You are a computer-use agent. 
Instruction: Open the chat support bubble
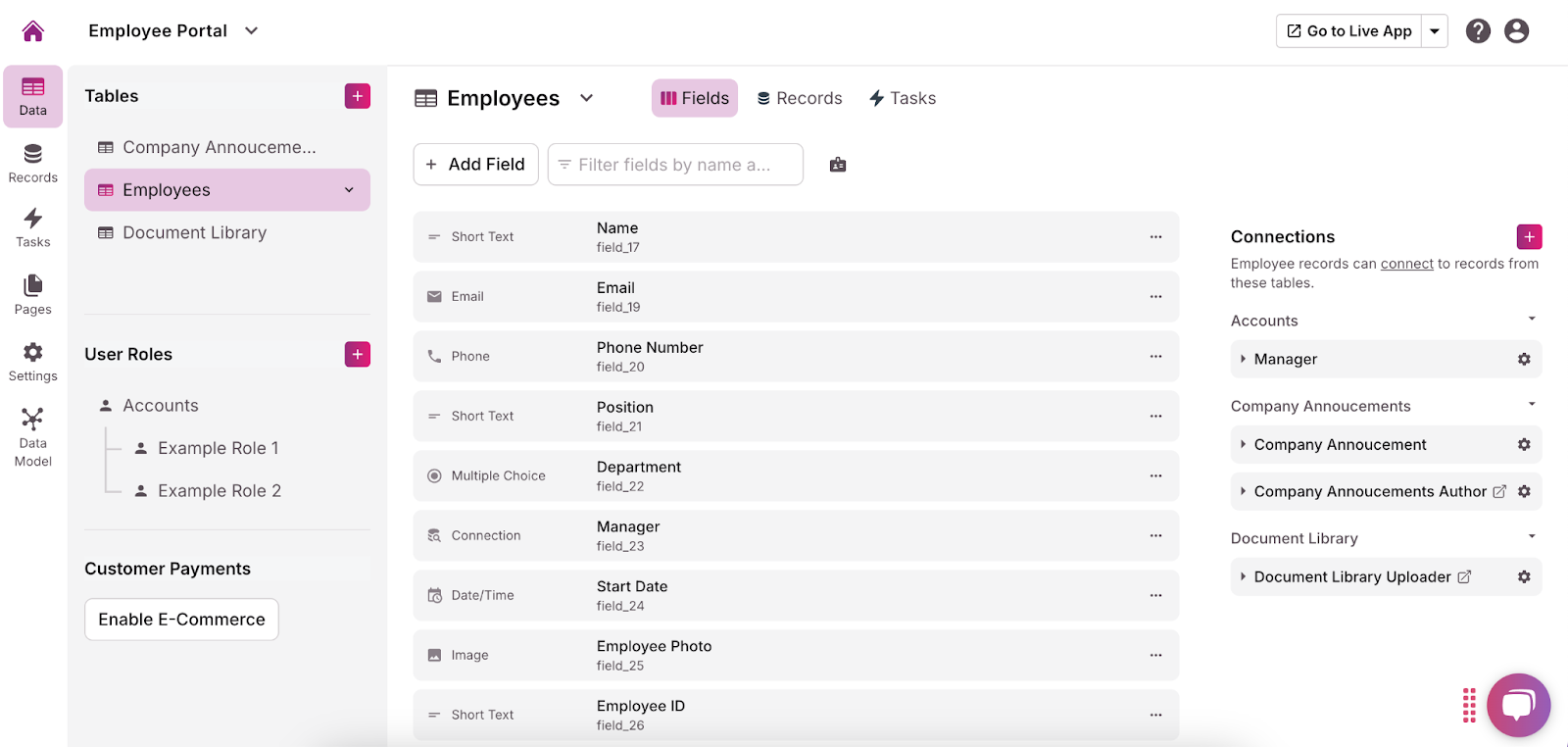(1518, 705)
